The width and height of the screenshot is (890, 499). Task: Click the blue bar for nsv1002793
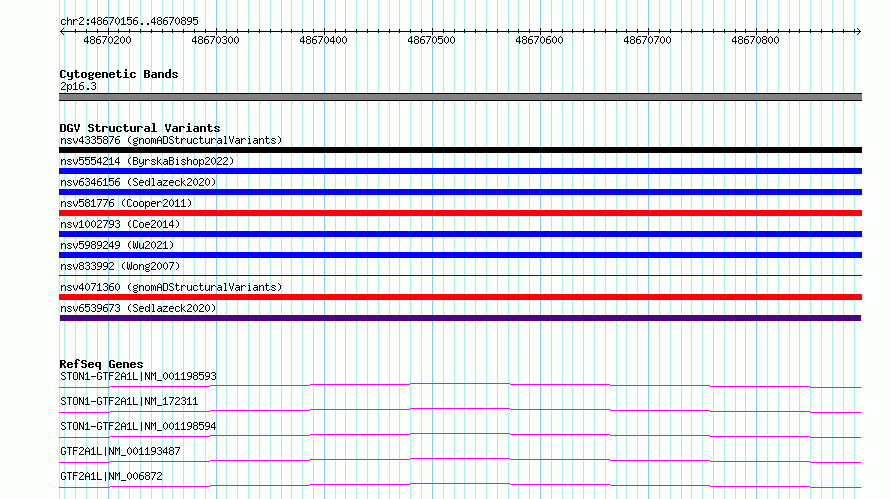[x=460, y=234]
